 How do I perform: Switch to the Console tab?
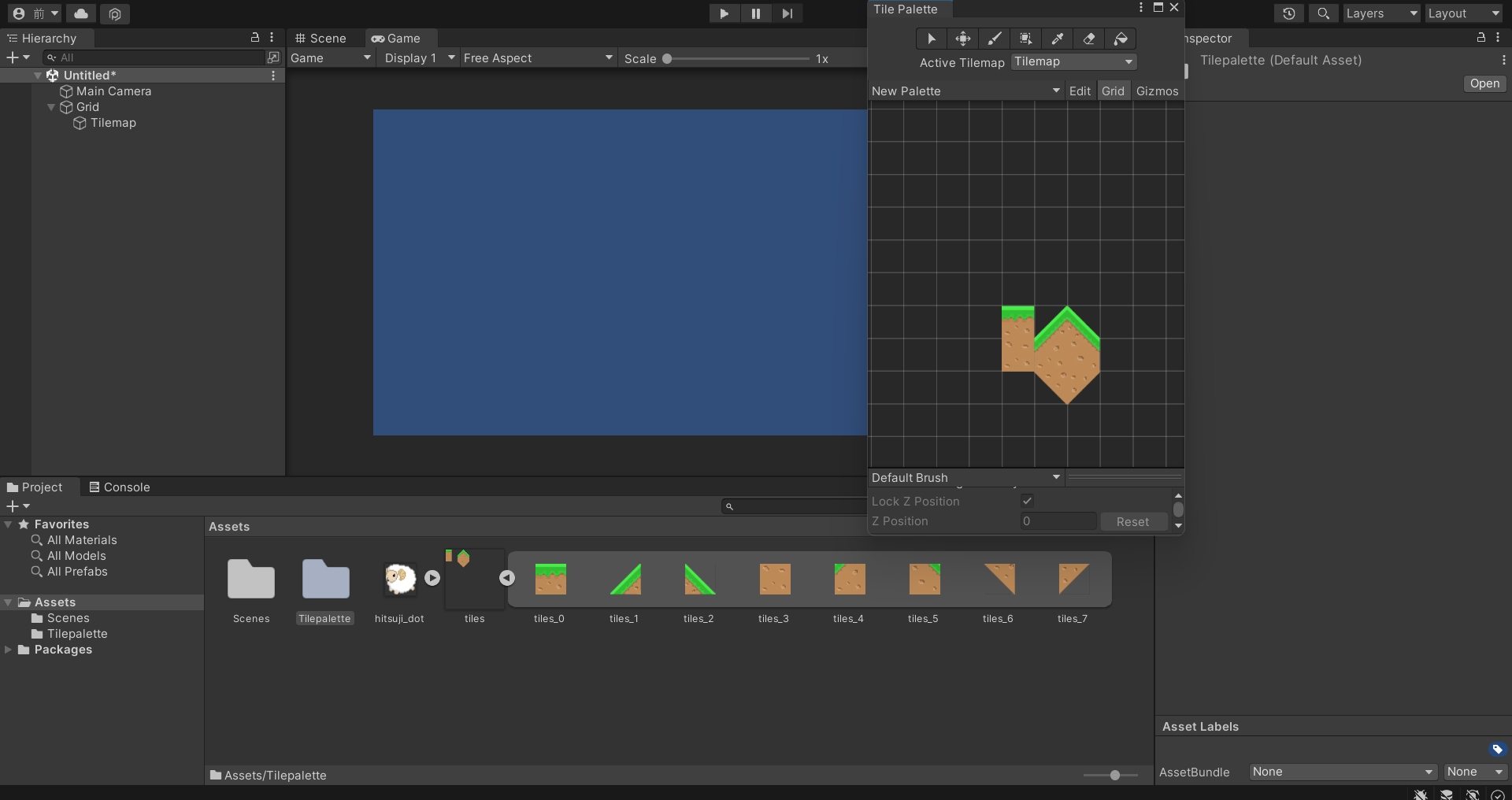pyautogui.click(x=120, y=487)
